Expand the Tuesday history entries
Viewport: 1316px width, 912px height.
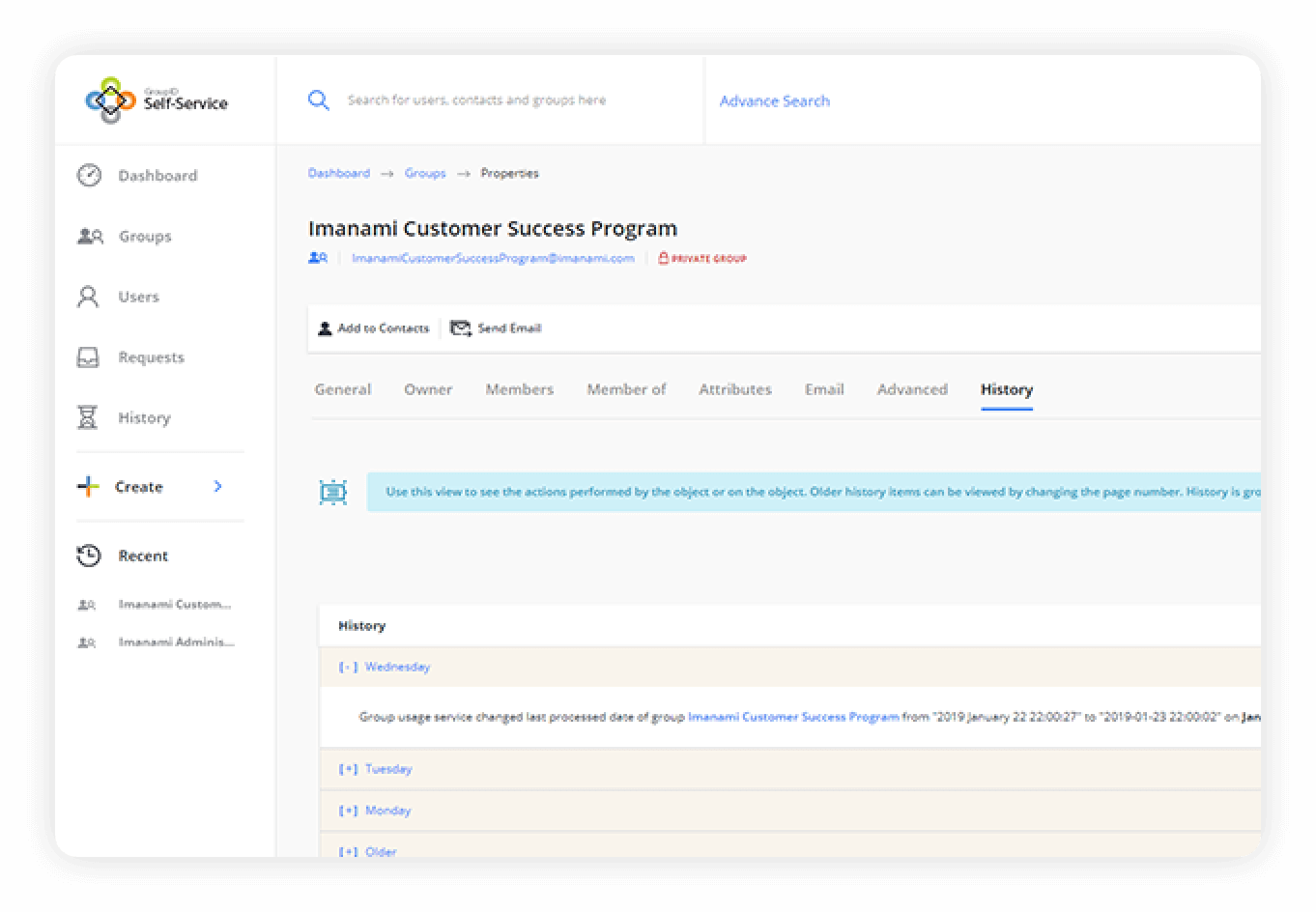348,768
